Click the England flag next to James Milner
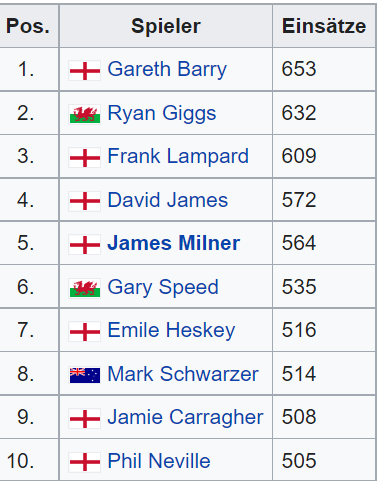Viewport: 384px width, 481px height. [85, 245]
